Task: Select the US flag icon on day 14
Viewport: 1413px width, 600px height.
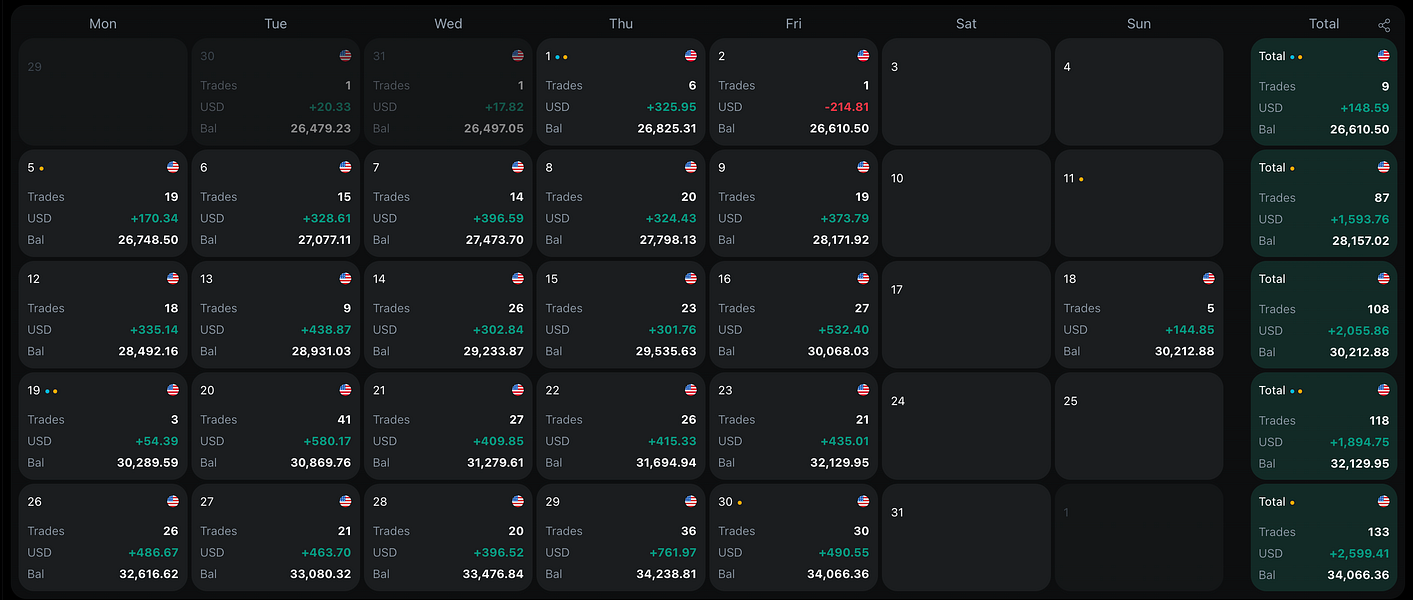Action: 518,278
